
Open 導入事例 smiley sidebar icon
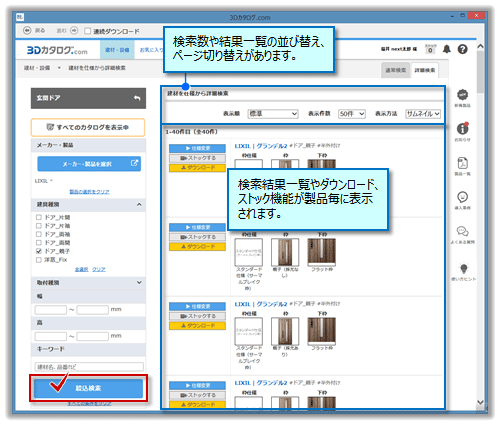coord(462,197)
